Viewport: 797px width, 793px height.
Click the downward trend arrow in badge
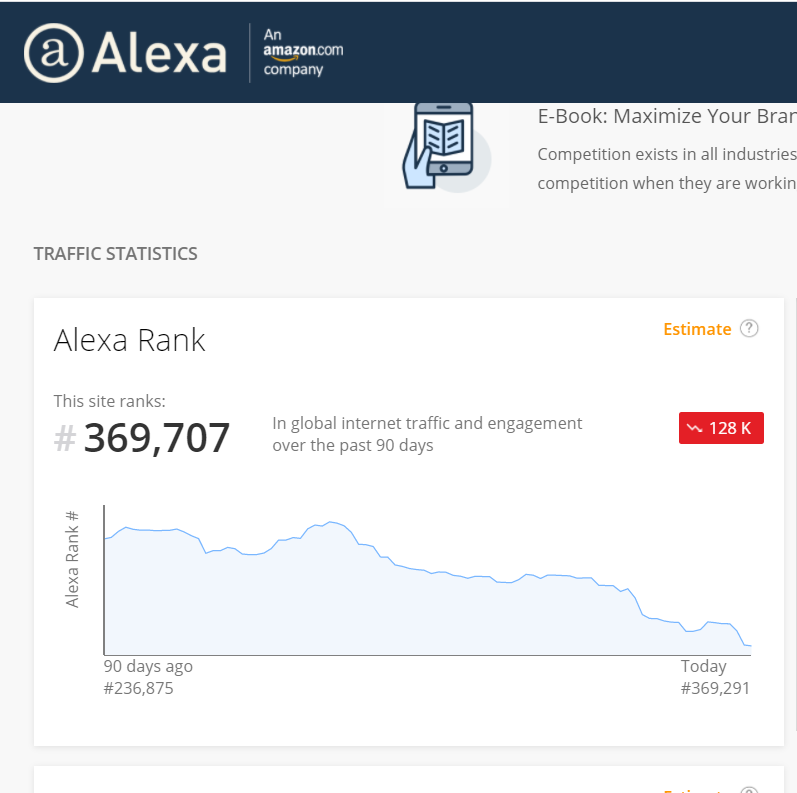694,428
